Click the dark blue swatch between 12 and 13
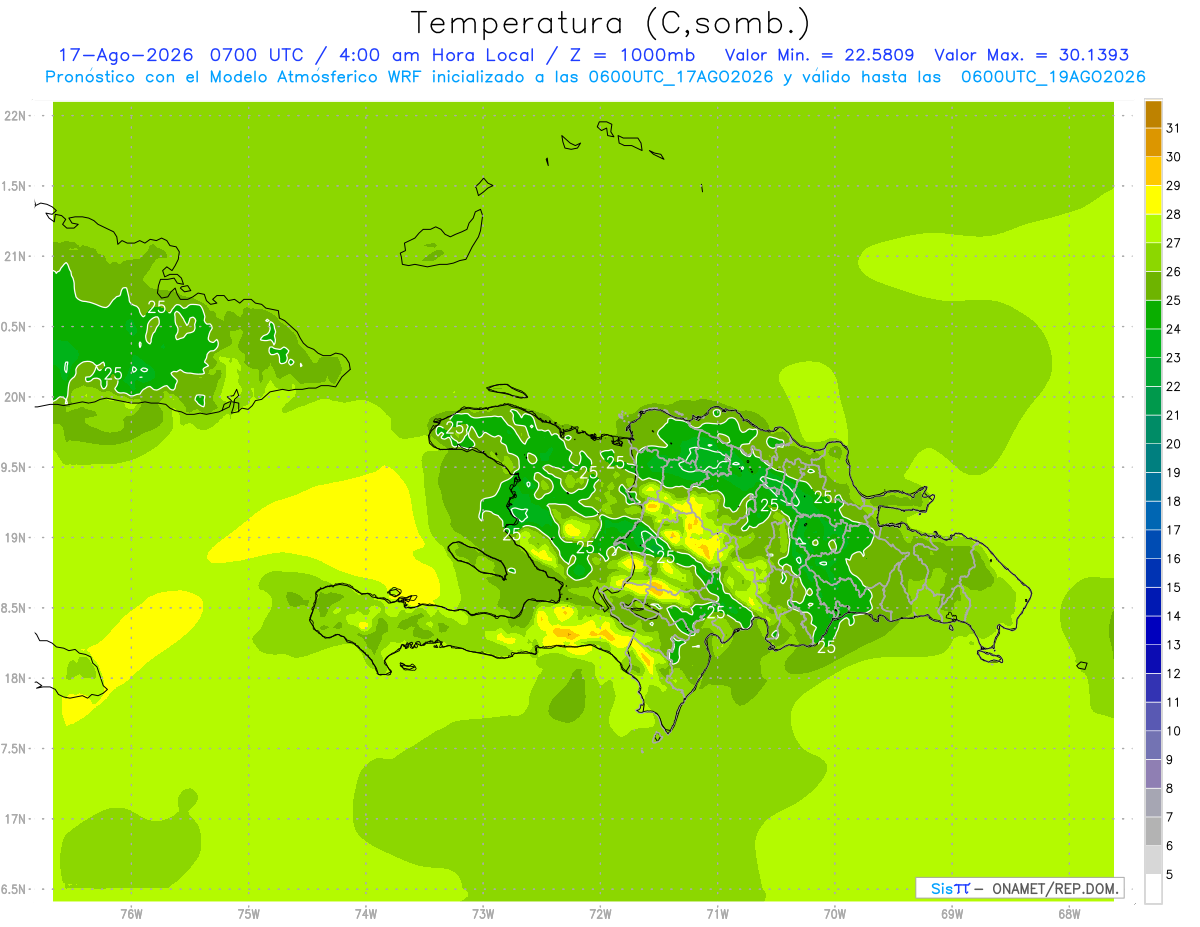The width and height of the screenshot is (1200, 927). (1153, 659)
